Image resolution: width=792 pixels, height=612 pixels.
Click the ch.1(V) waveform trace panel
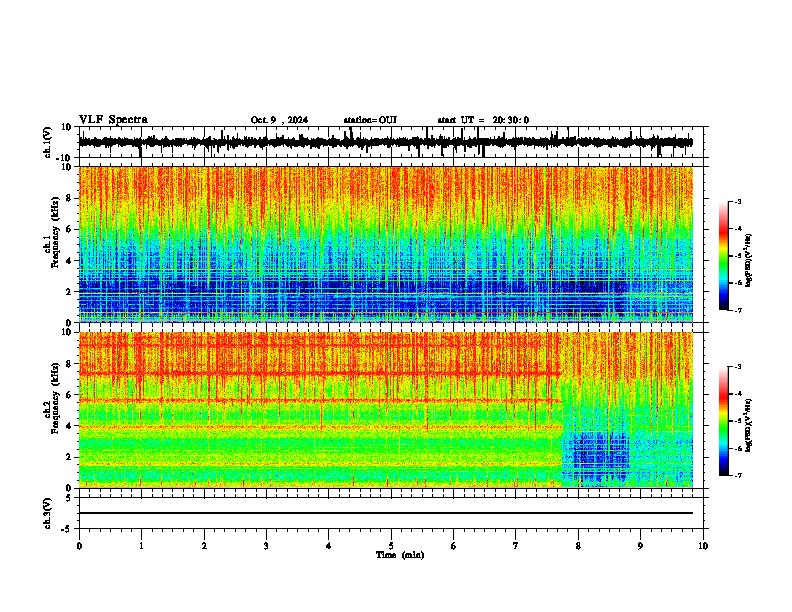pyautogui.click(x=391, y=142)
